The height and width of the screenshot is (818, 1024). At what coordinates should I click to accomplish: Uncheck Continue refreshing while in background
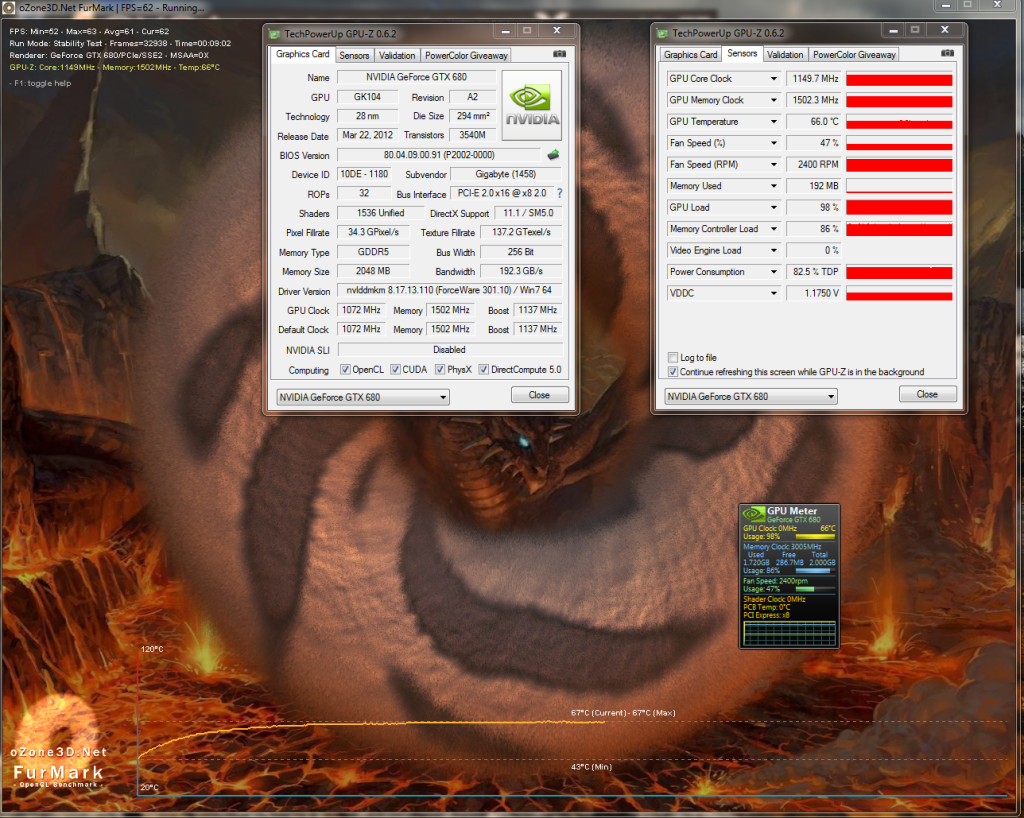pos(673,371)
